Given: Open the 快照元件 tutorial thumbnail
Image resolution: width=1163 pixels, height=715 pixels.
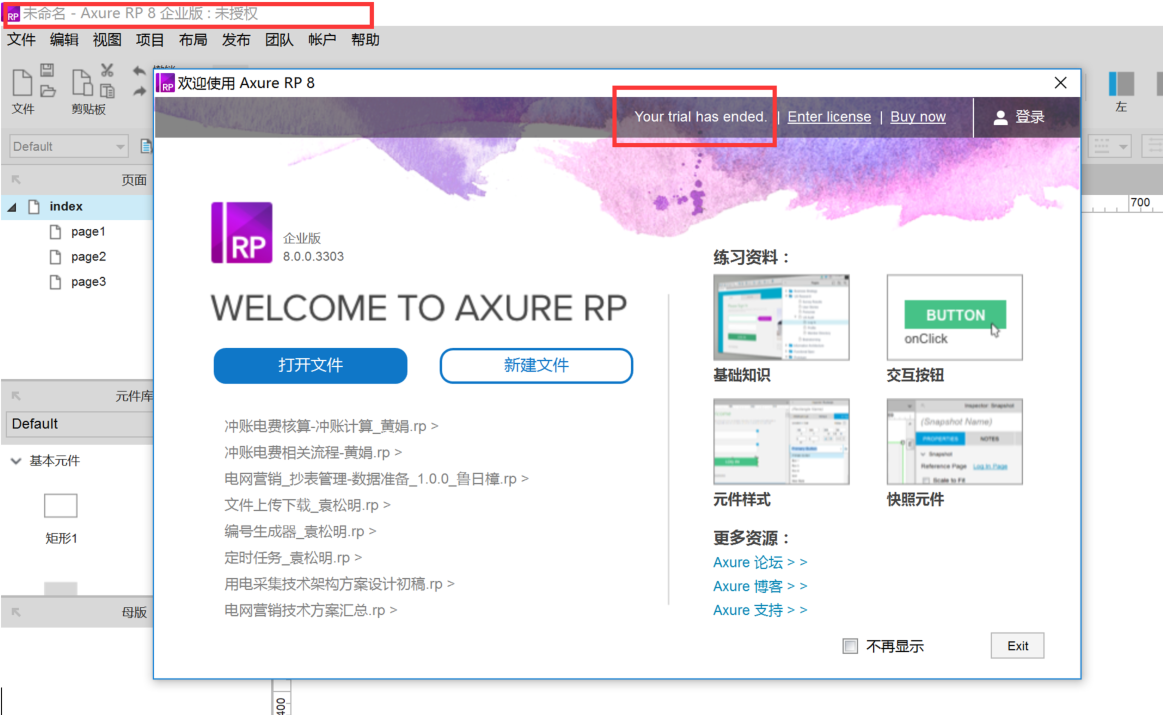Looking at the screenshot, I should (955, 442).
